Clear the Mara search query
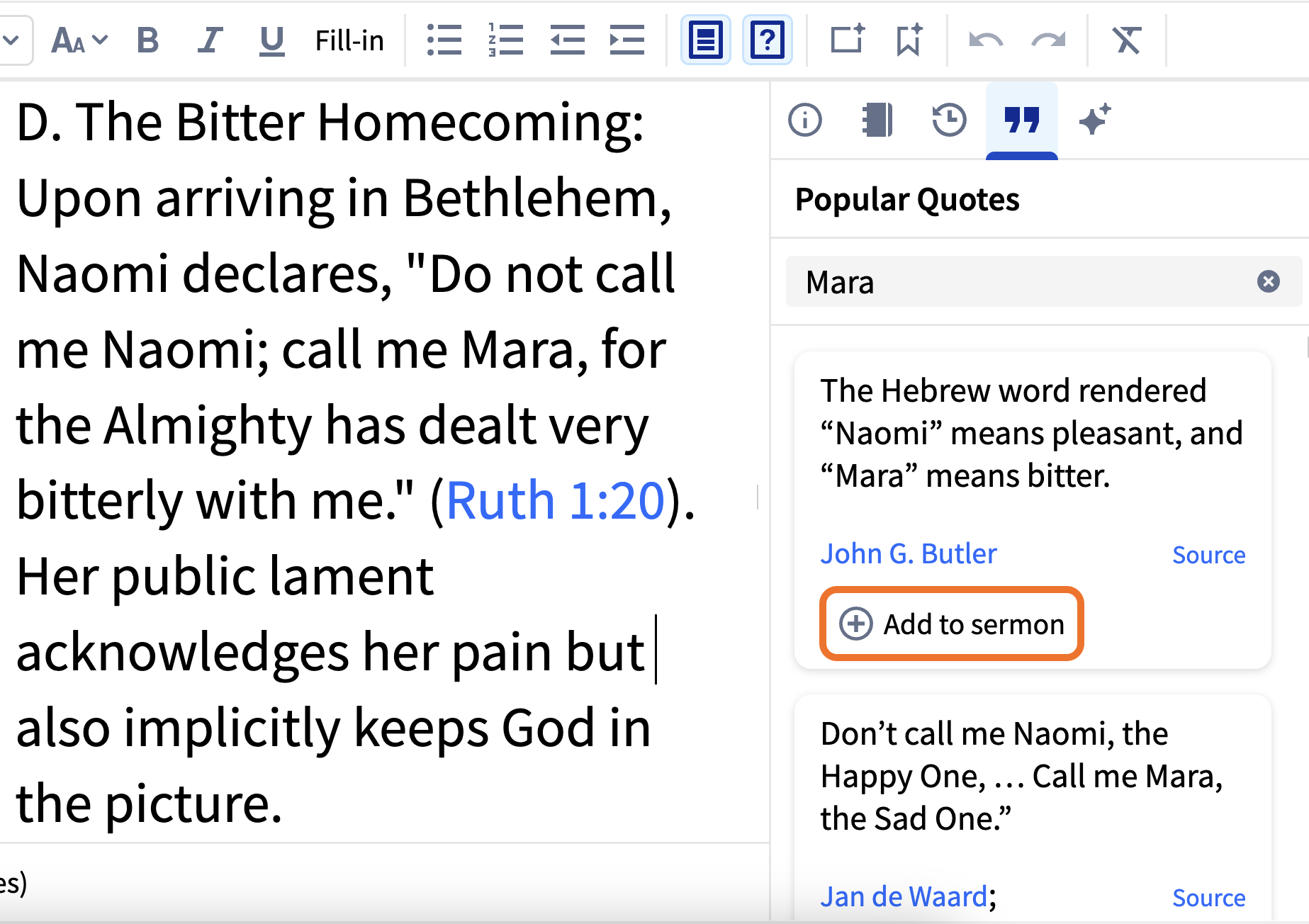The image size is (1309, 924). click(1268, 282)
